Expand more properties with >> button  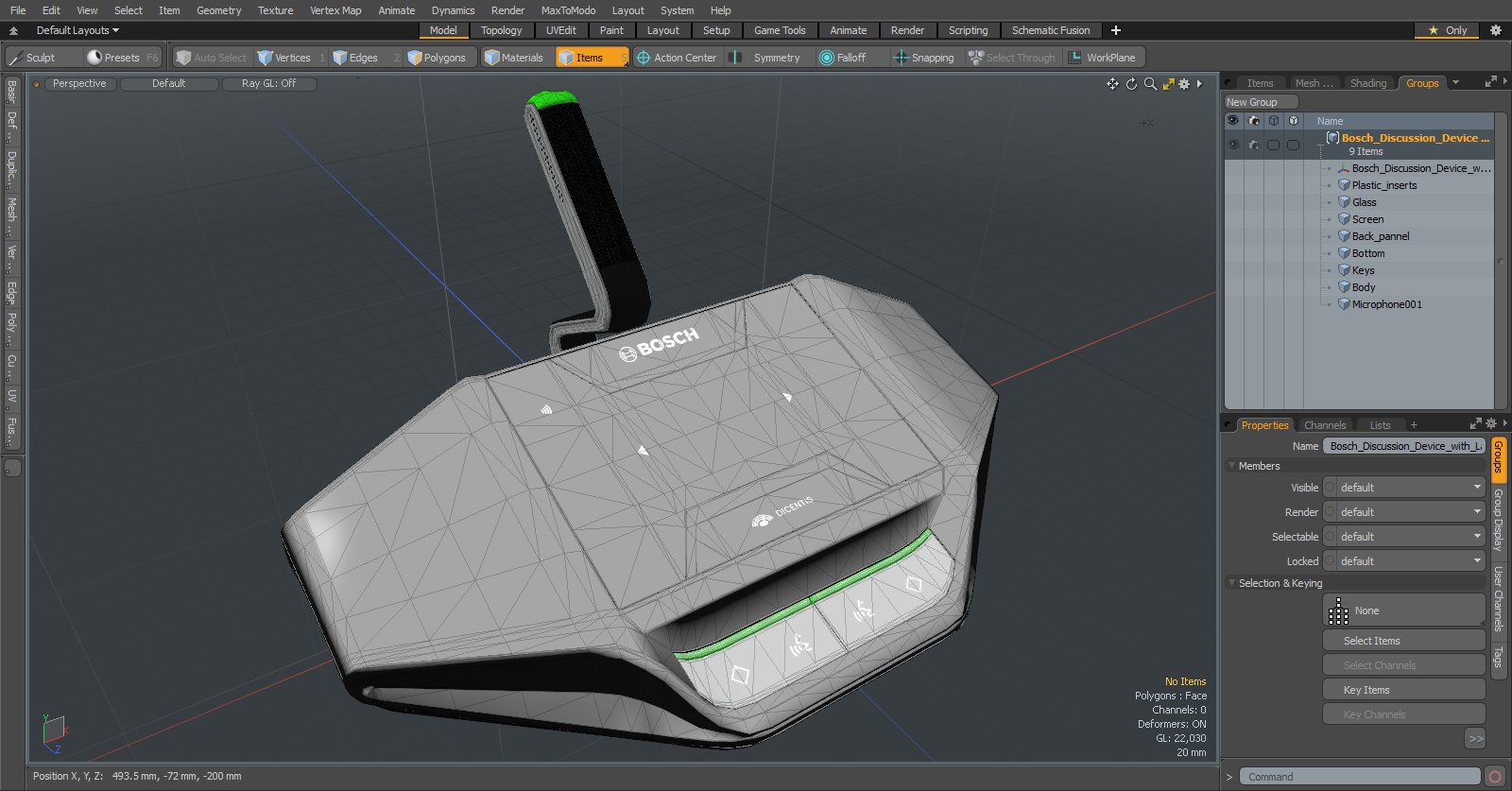click(x=1475, y=738)
